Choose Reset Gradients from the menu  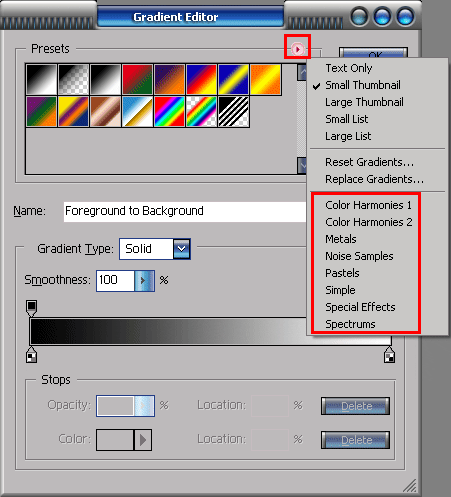click(x=369, y=162)
